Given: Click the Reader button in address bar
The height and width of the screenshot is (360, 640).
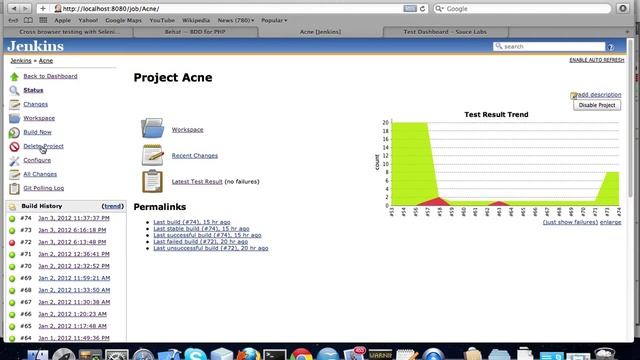Looking at the screenshot, I should click(410, 9).
